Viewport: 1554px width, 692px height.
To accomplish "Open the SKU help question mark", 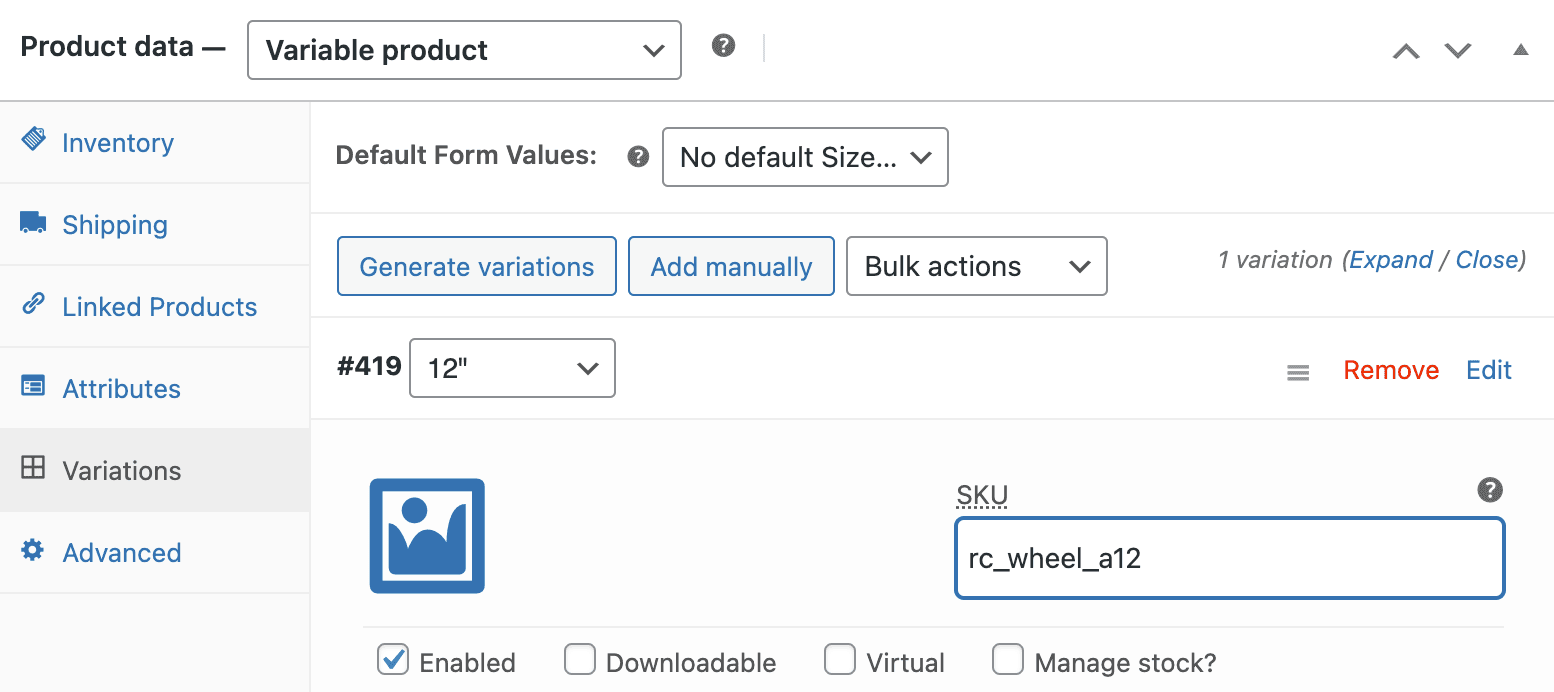I will click(x=1489, y=490).
